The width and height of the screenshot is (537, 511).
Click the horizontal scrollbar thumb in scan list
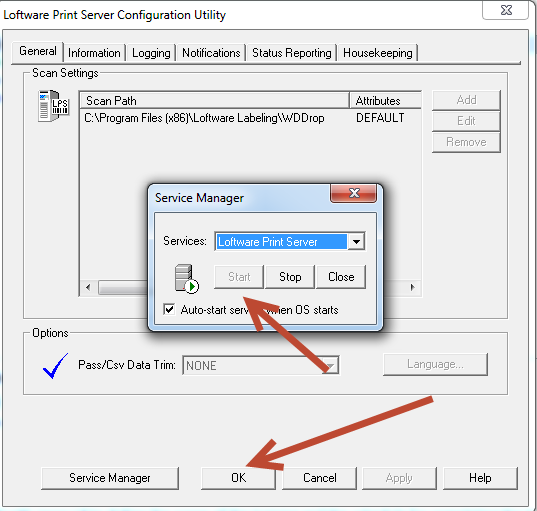(x=123, y=287)
